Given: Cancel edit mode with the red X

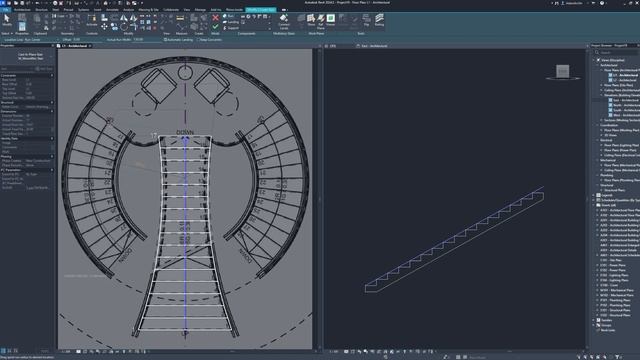Looking at the screenshot, I should [x=216, y=18].
